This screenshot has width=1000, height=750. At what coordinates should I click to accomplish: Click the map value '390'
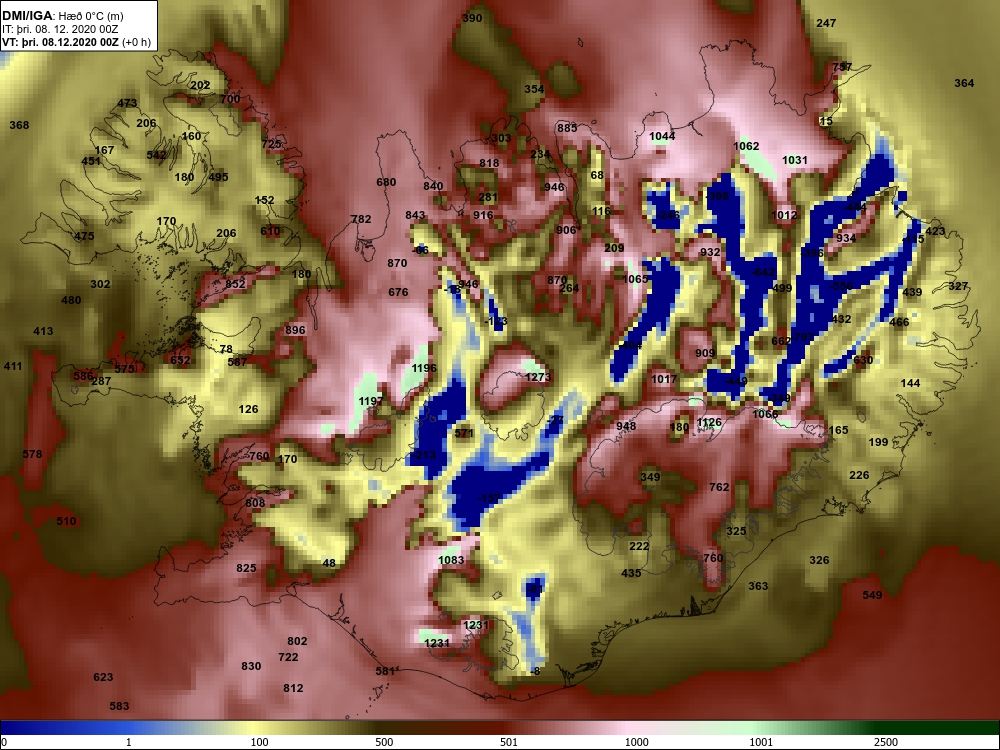coord(472,18)
